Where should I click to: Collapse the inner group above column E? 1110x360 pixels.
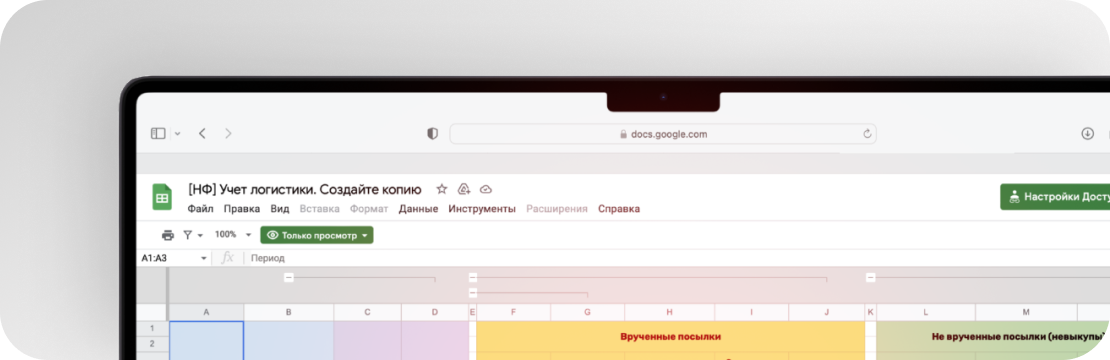tap(473, 292)
